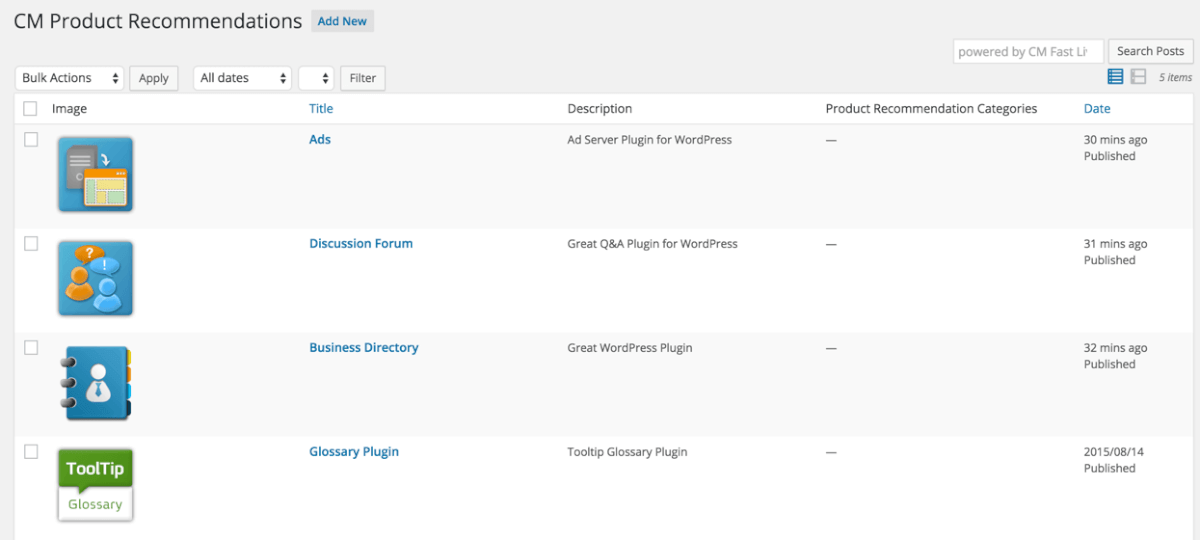Switch to list view icon

pos(1115,77)
